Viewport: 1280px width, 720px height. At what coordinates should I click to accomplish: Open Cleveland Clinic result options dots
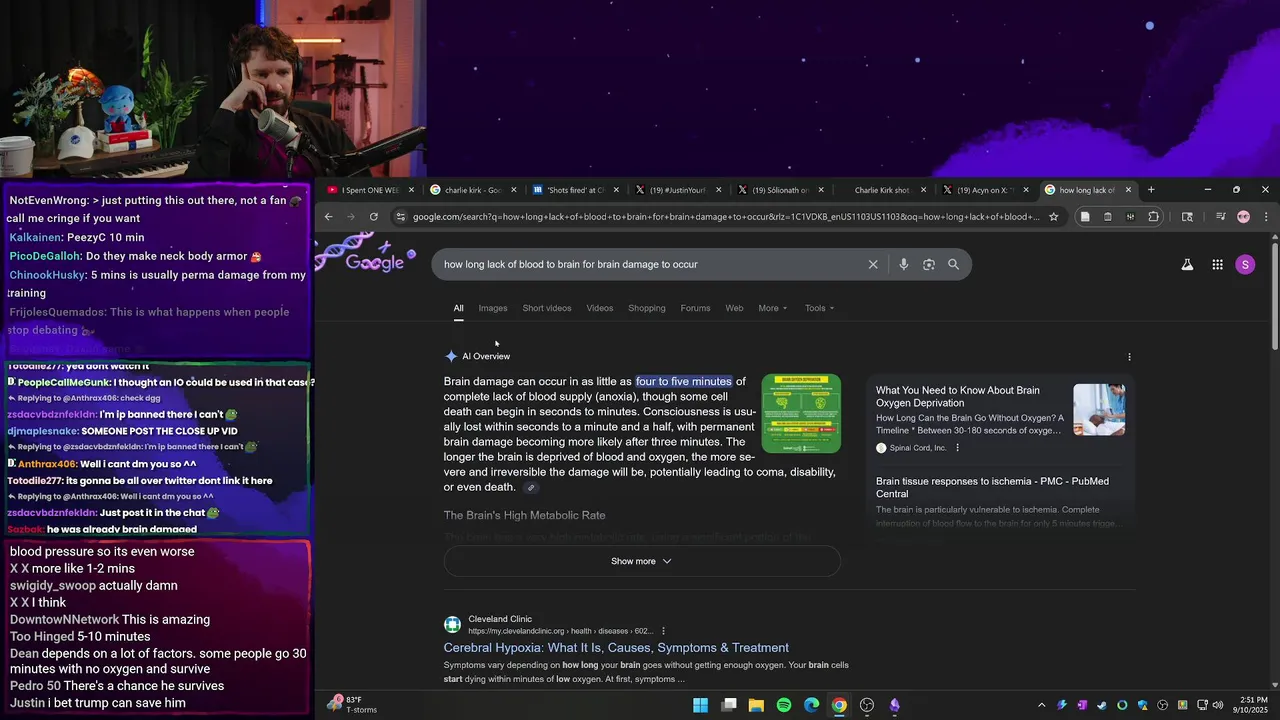click(663, 631)
